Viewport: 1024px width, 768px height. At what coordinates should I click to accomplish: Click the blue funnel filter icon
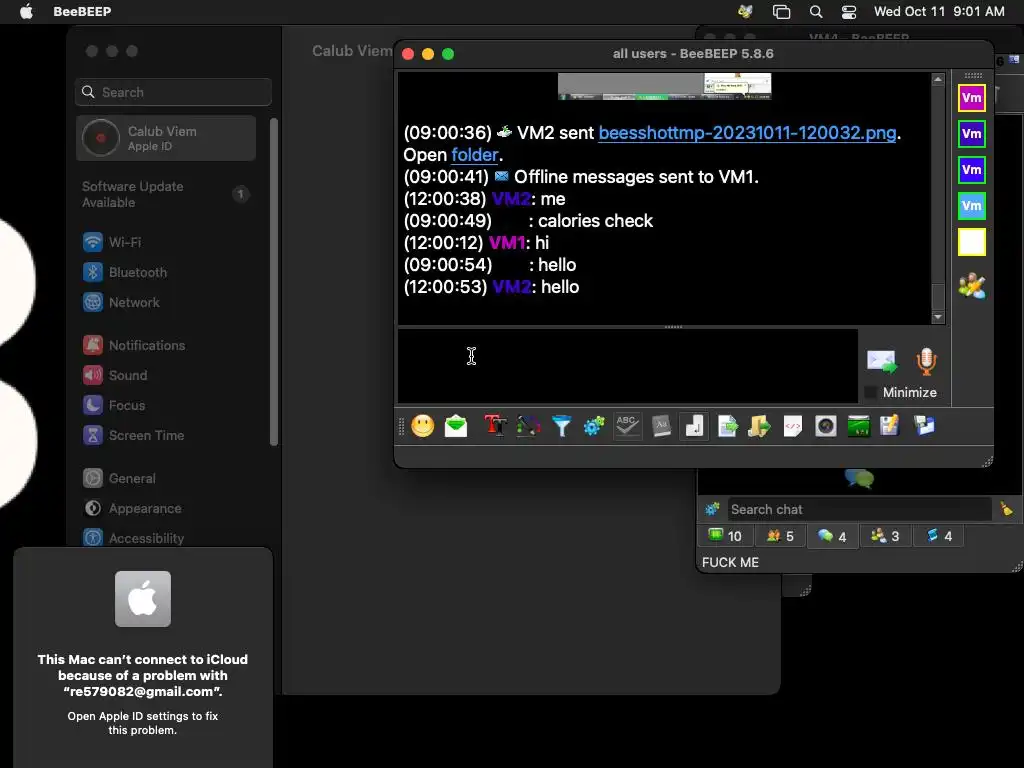click(561, 426)
